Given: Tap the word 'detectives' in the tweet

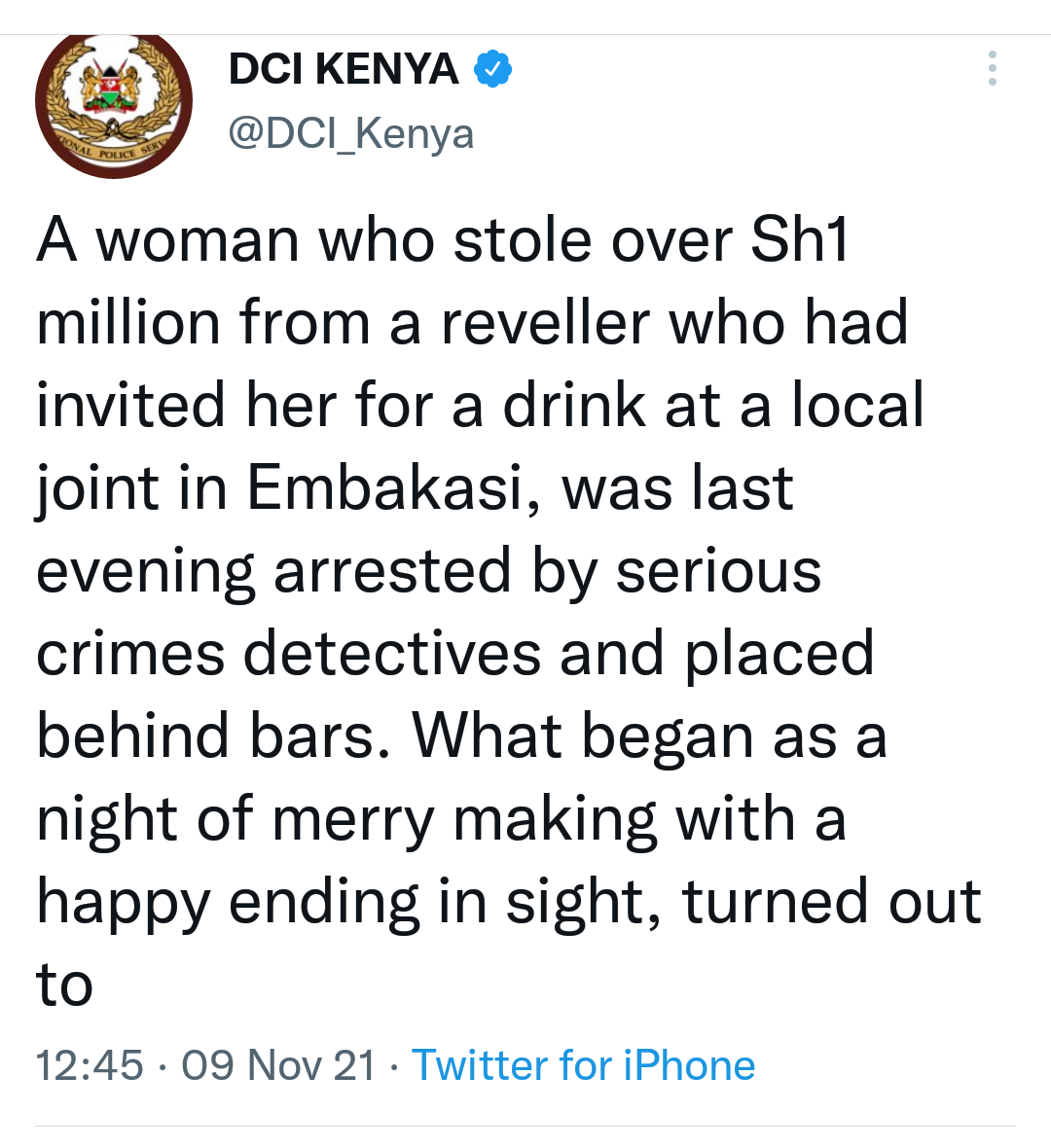Looking at the screenshot, I should [x=392, y=653].
